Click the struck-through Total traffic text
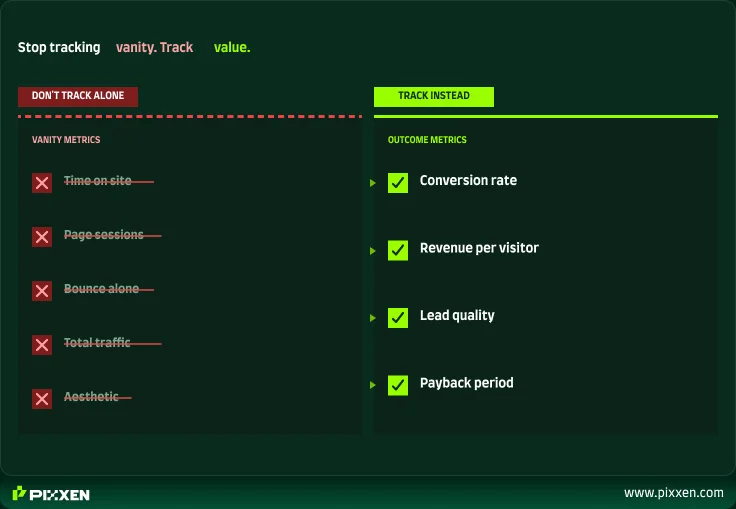The image size is (736, 509). [97, 342]
